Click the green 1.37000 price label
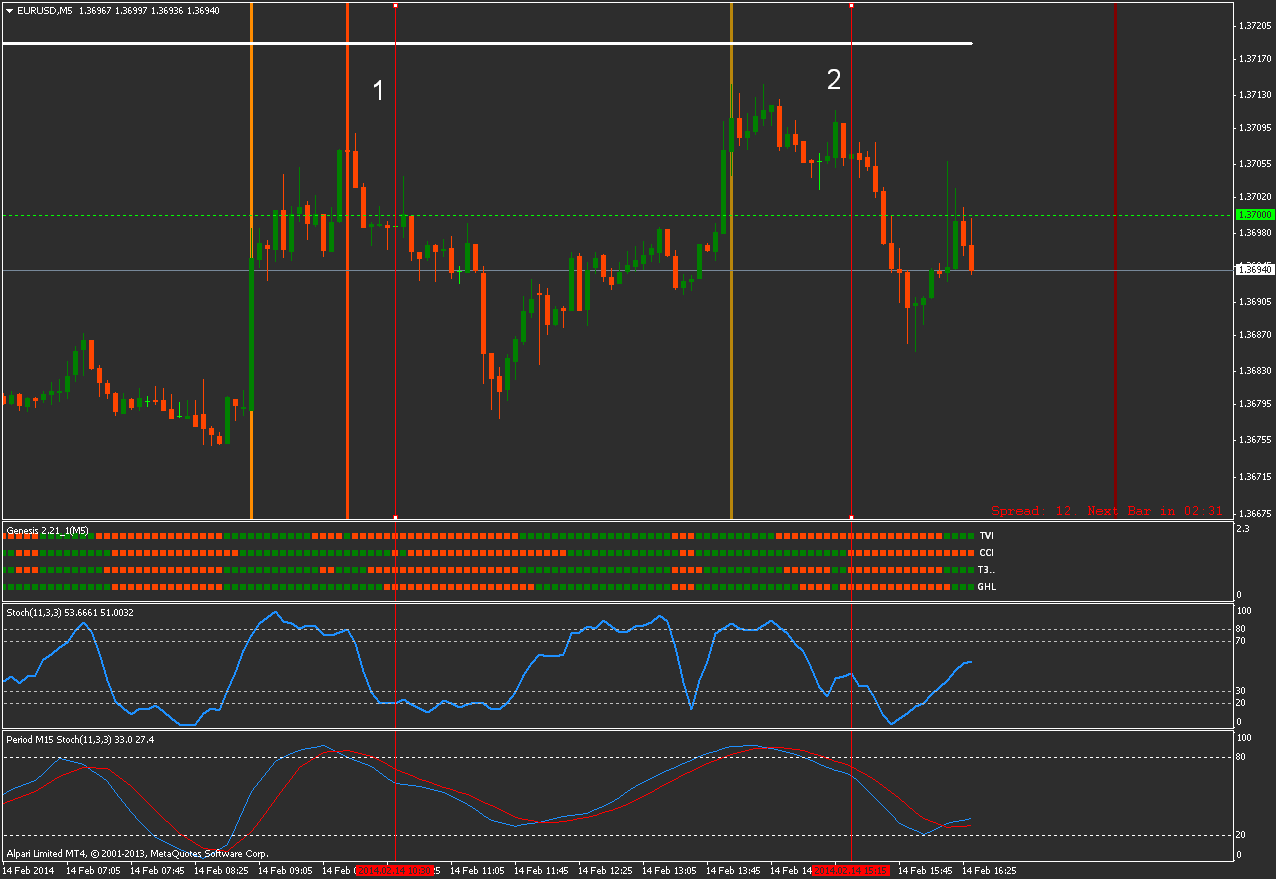The width and height of the screenshot is (1276, 879). click(x=1254, y=214)
